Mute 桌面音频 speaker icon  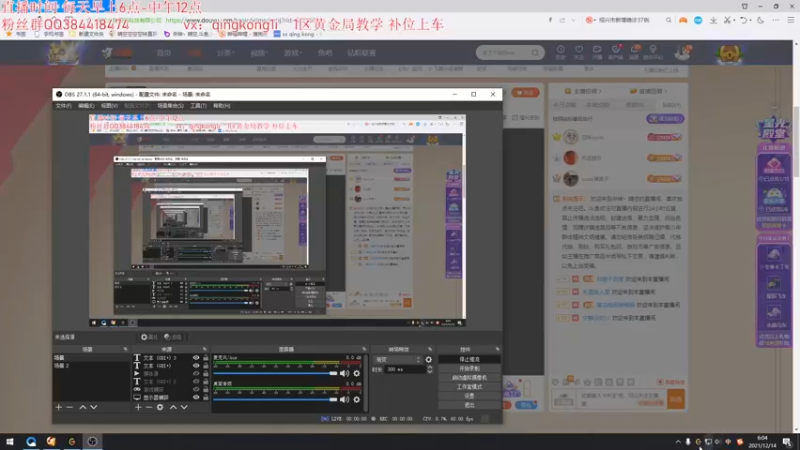(344, 399)
